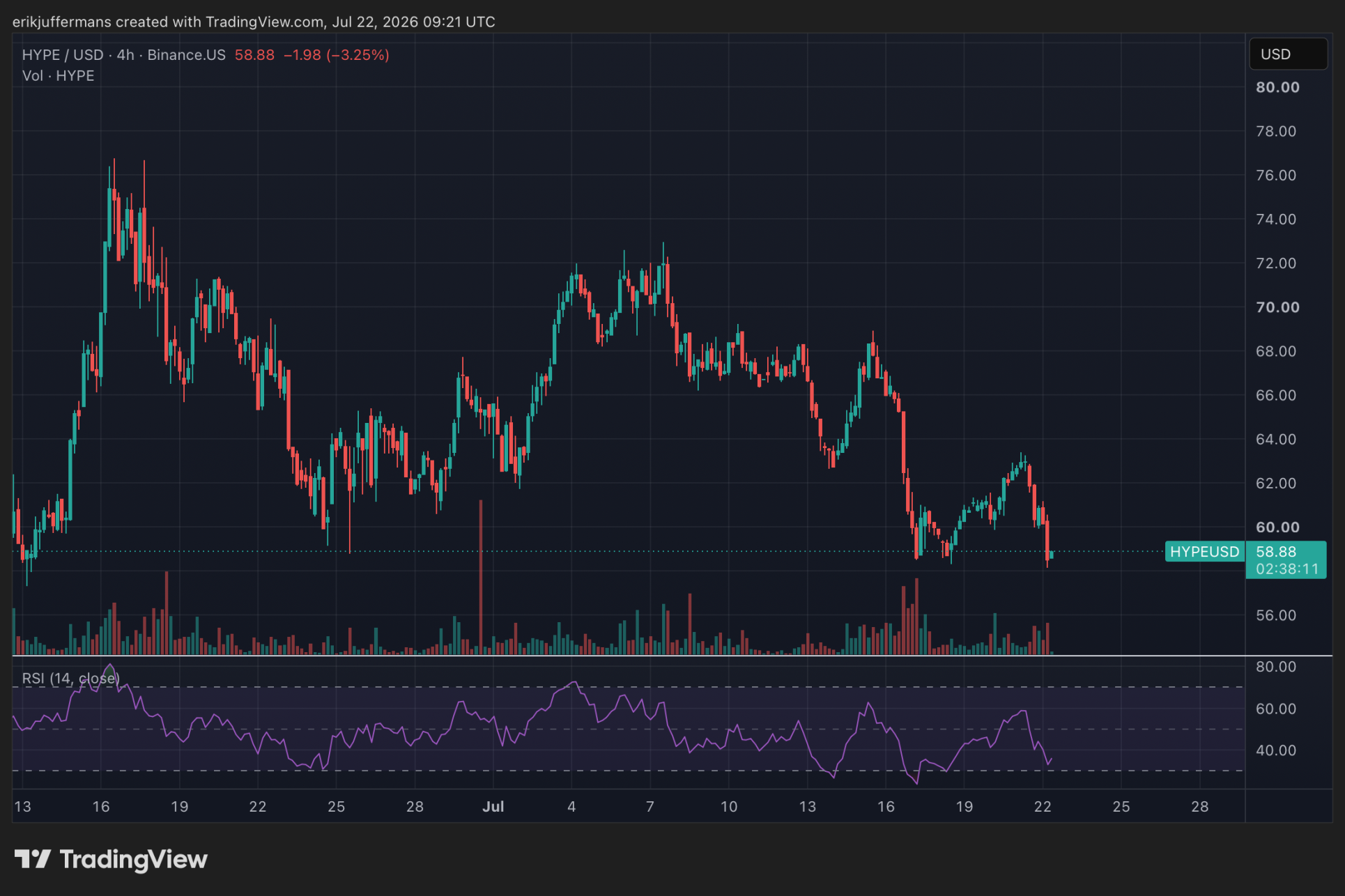Click the red -1.98 (-3.25%) change value
The height and width of the screenshot is (896, 1345).
337,55
